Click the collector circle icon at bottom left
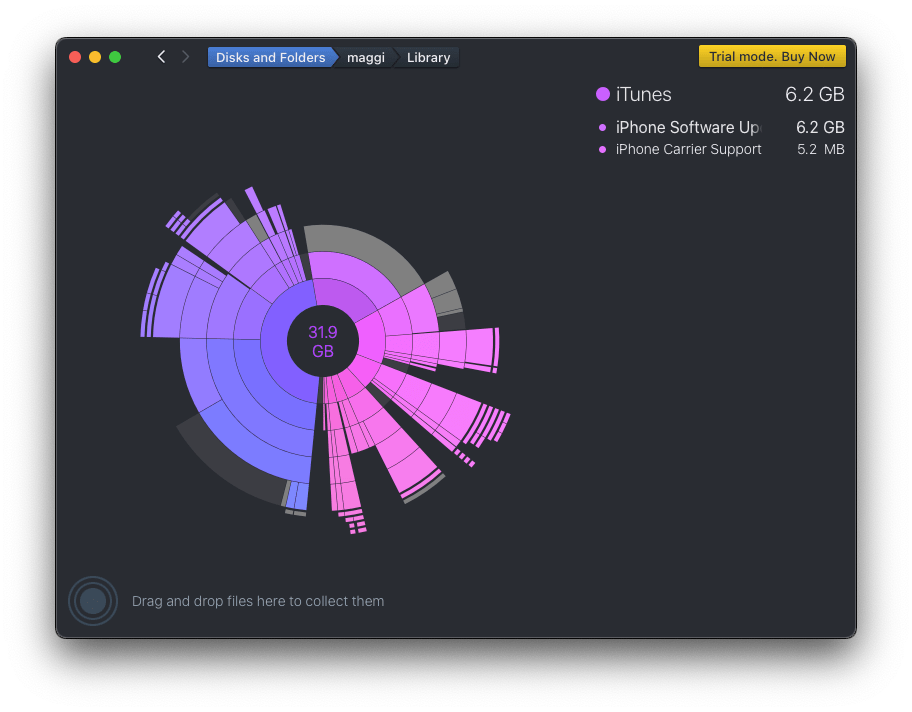This screenshot has width=912, height=712. 93,601
